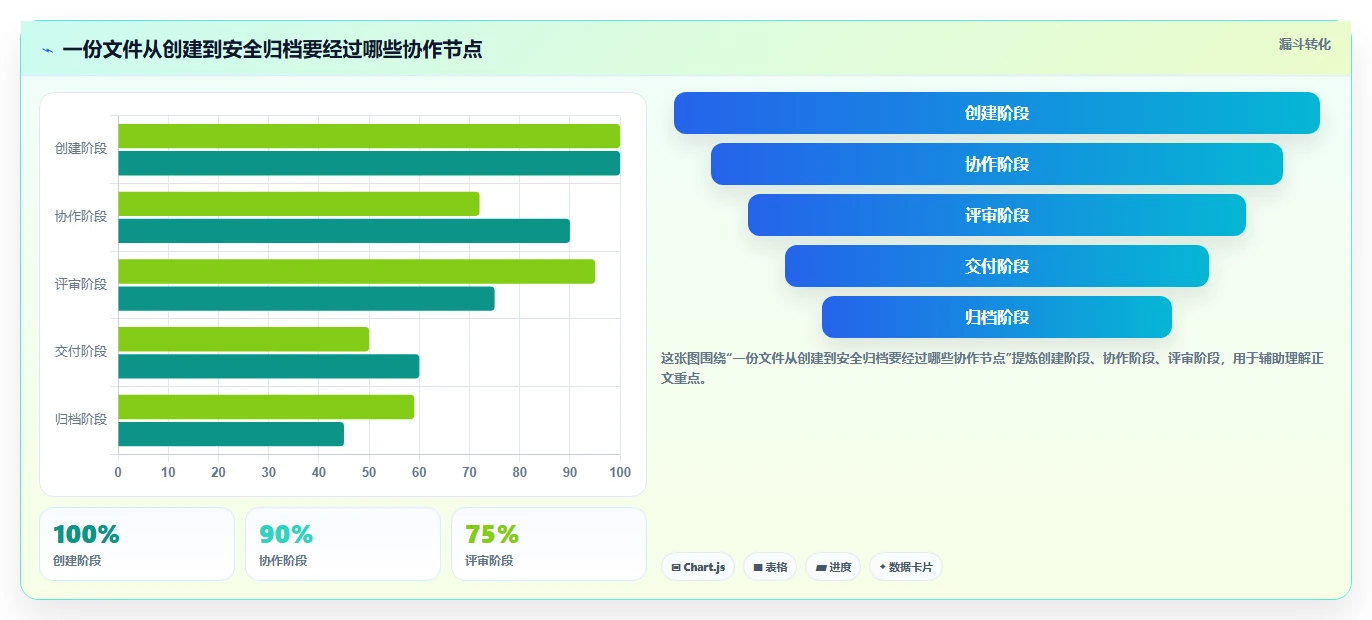Click the lime green 评审阶段 bar
Image resolution: width=1372 pixels, height=620 pixels.
(x=356, y=271)
